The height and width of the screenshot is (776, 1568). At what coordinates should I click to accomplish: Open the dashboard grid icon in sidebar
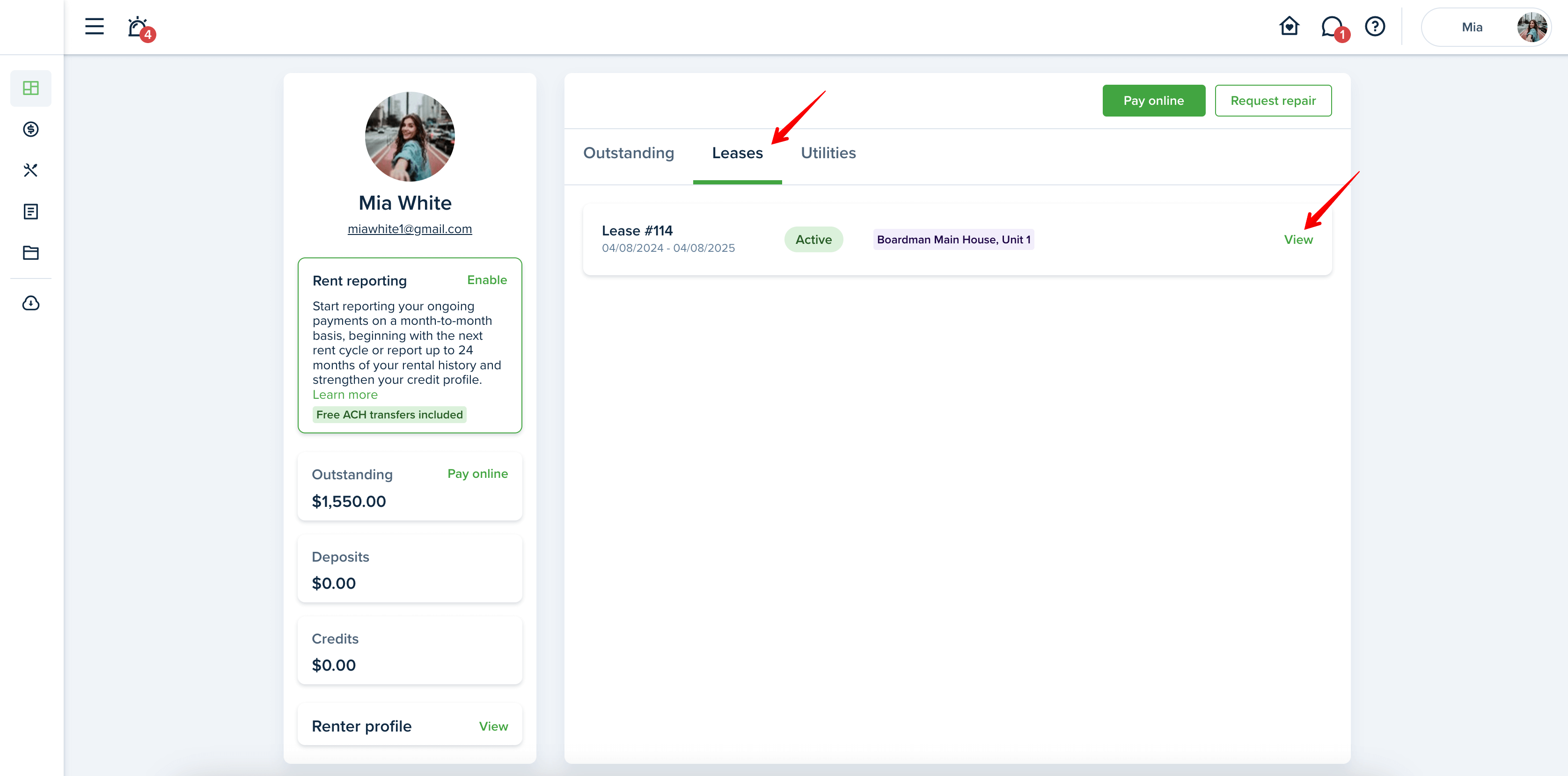click(31, 88)
